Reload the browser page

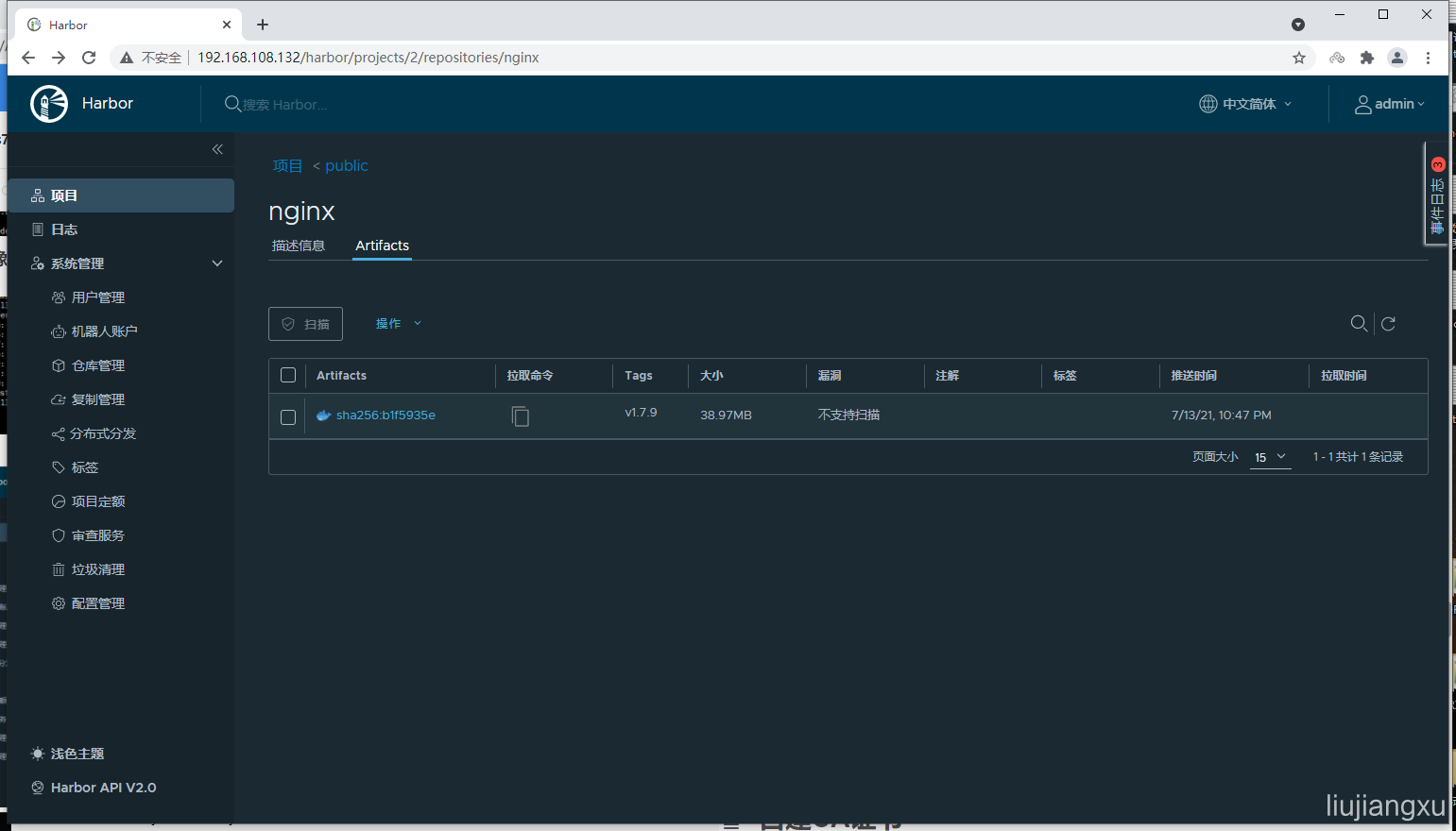89,58
